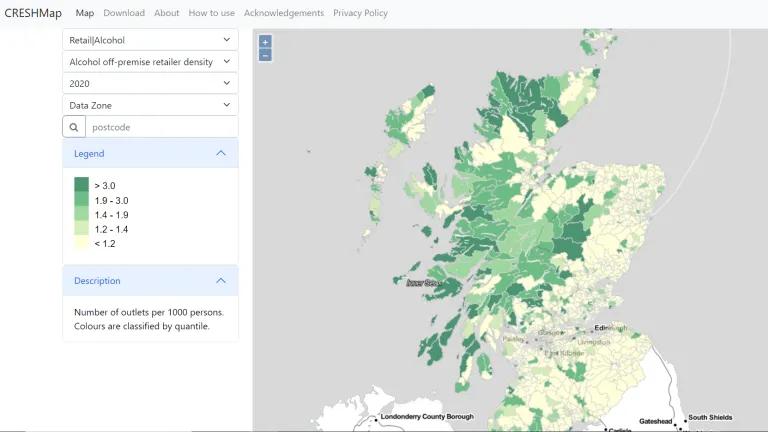Open the About nav item
Viewport: 768px width, 432px height.
click(x=167, y=13)
